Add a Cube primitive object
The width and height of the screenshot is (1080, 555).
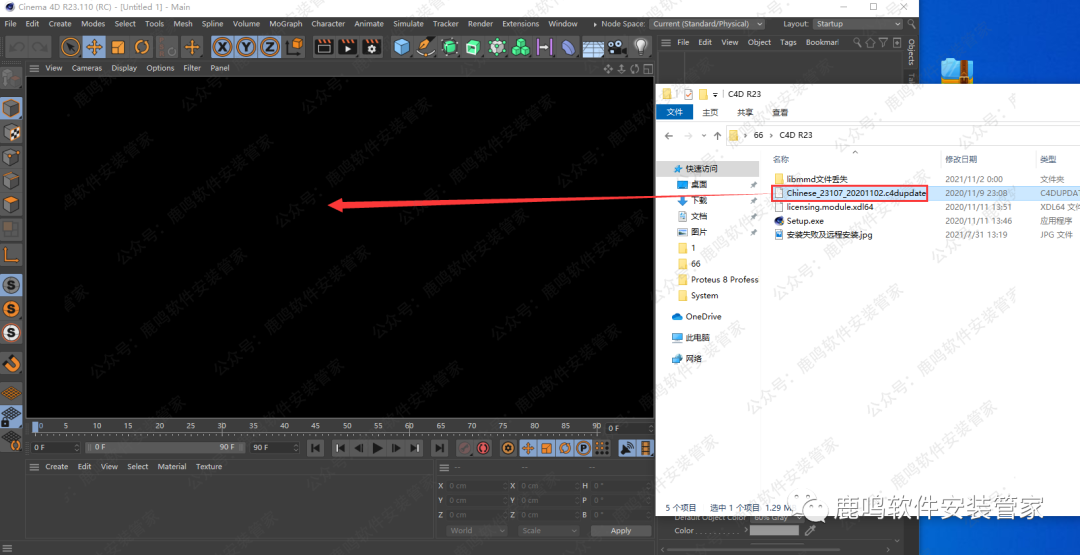click(401, 47)
